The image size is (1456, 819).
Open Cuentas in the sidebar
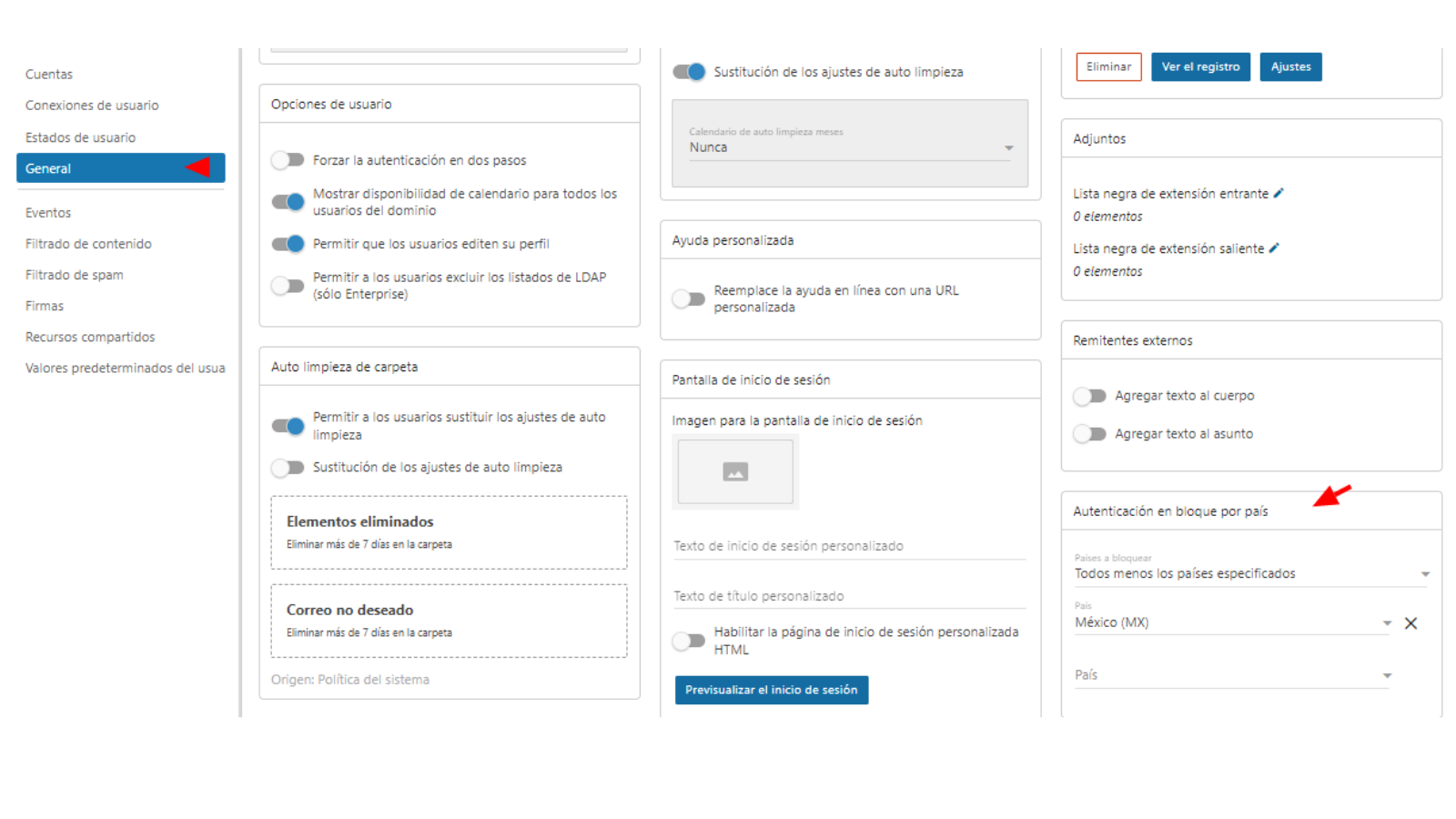pos(49,75)
